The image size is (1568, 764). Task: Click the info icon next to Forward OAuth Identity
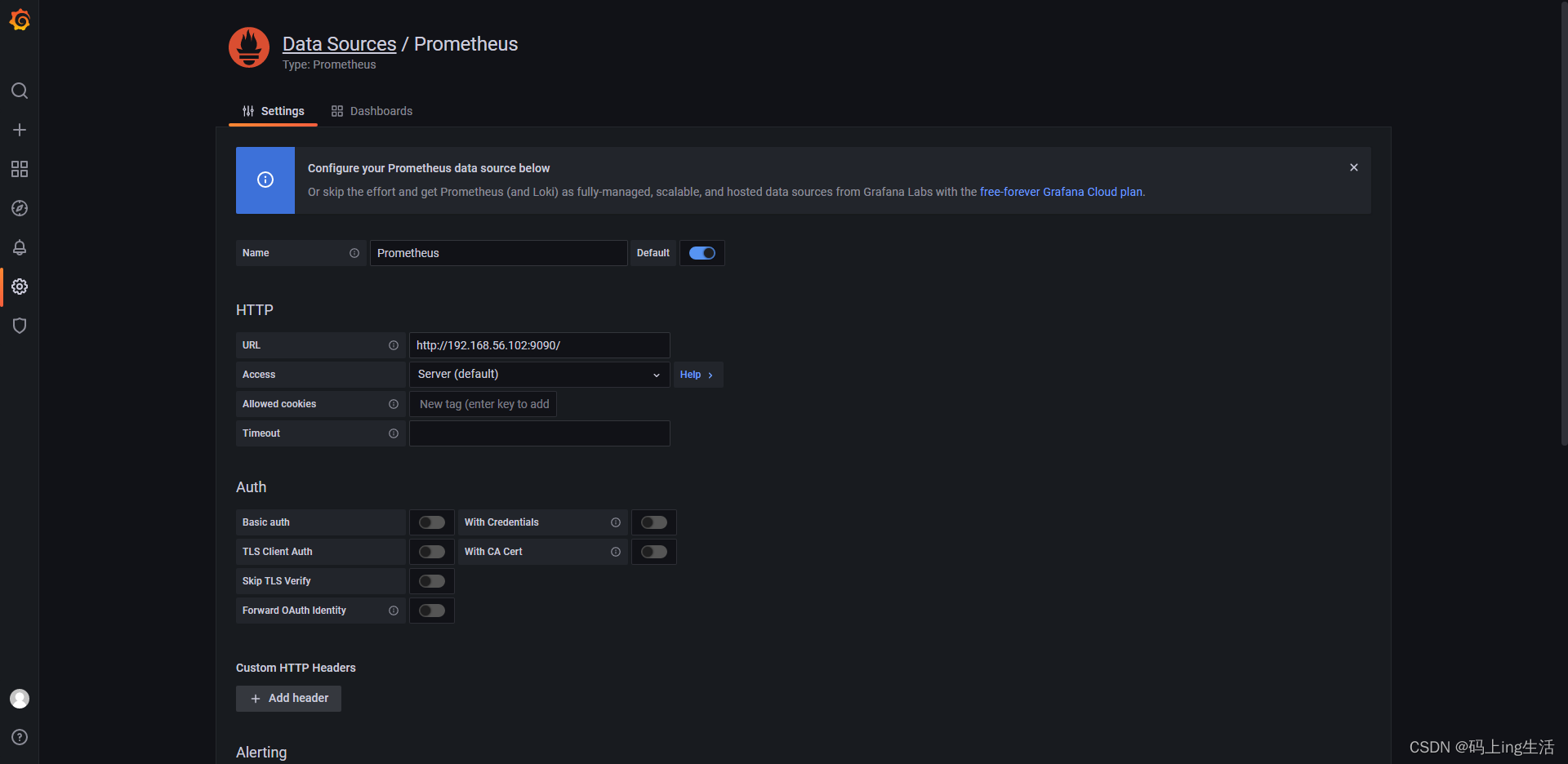[x=394, y=611]
